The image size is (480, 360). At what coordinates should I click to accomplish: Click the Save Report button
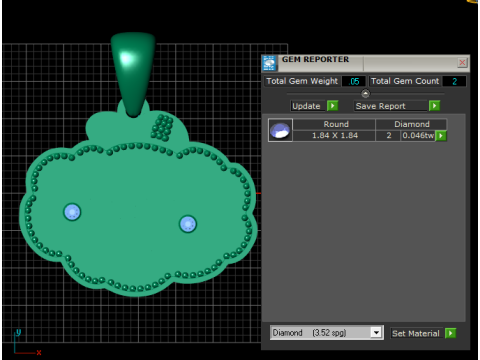tap(390, 106)
